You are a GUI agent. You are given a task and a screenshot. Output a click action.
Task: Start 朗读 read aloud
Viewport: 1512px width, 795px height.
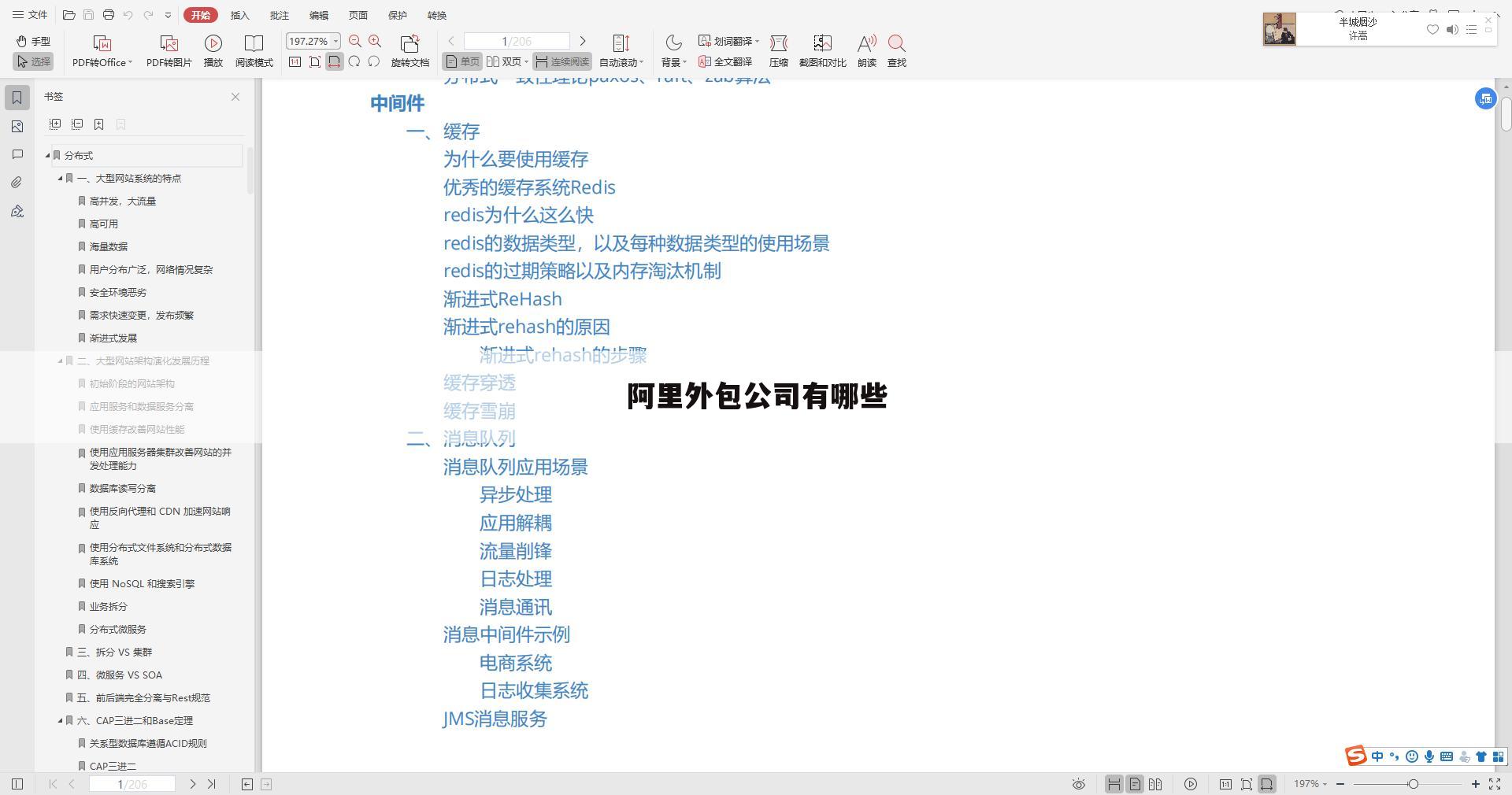point(867,50)
